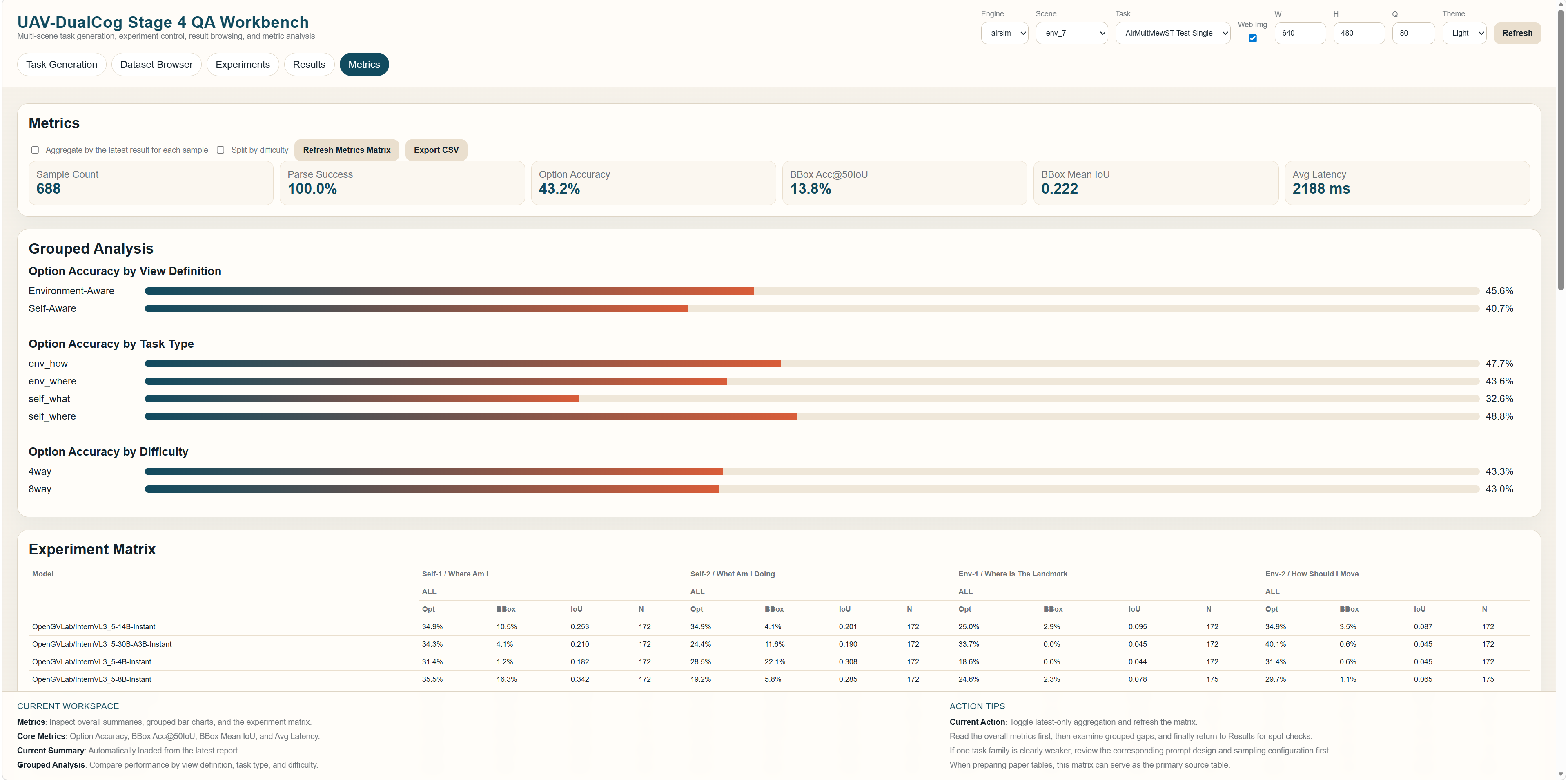This screenshot has height=782, width=1568.
Task: Enable the Split by difficulty option
Action: 221,150
